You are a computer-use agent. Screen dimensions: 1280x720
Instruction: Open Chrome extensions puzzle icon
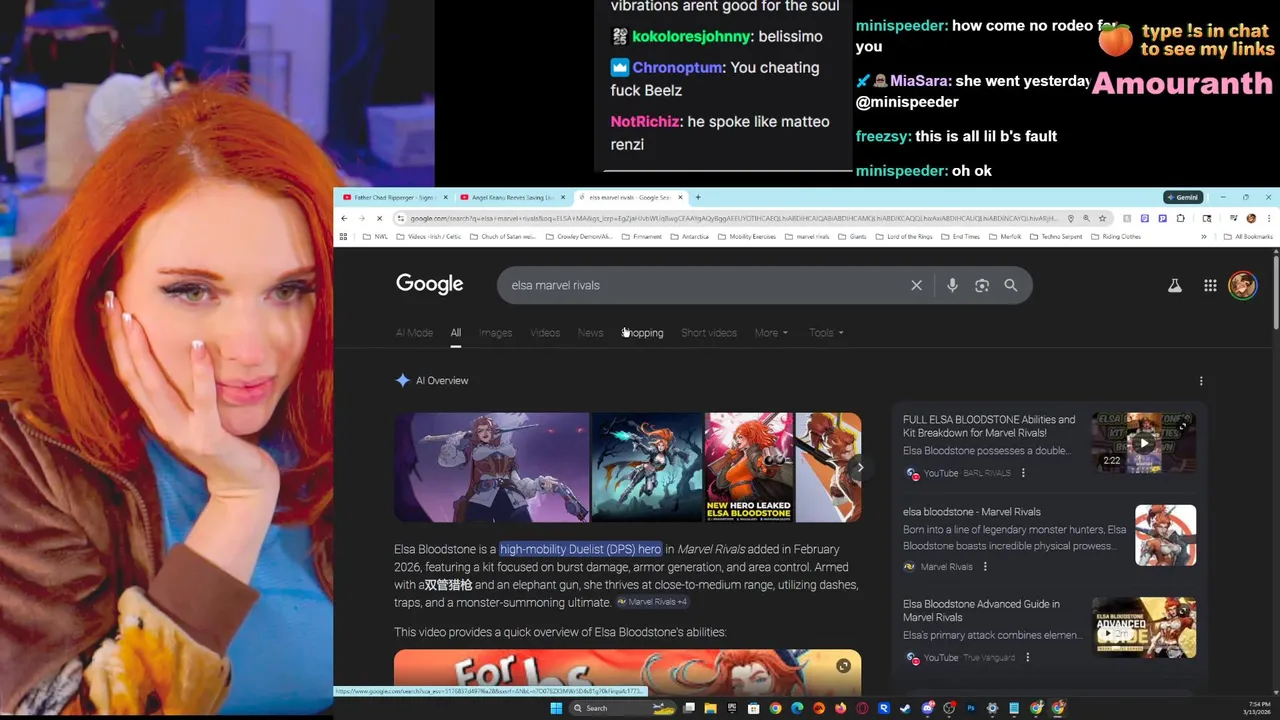tap(1180, 218)
